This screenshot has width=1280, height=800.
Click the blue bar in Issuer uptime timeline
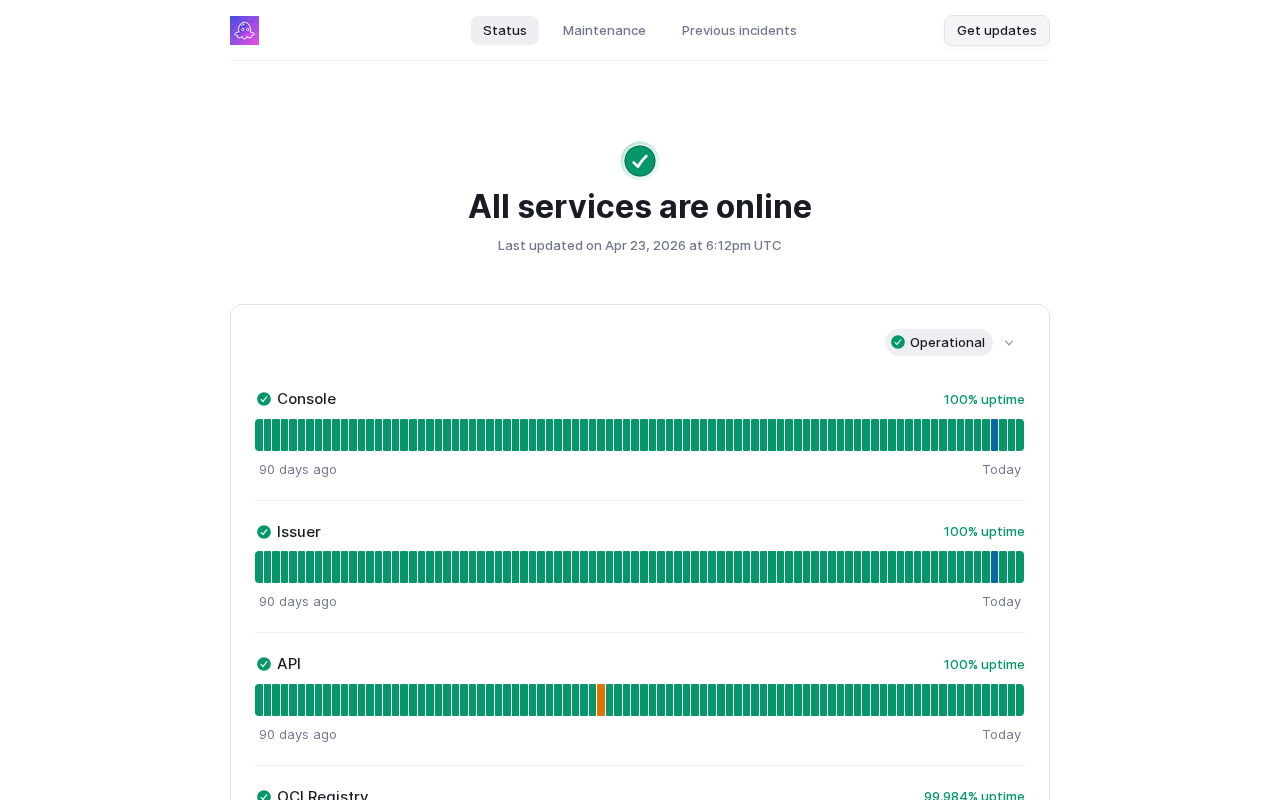click(x=994, y=567)
